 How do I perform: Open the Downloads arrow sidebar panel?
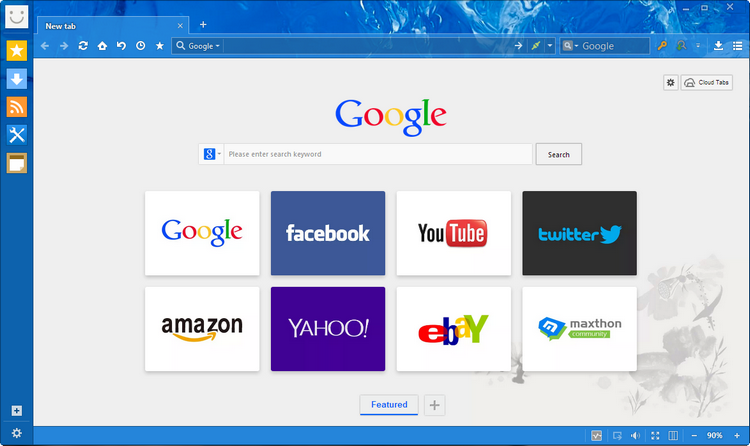coord(17,78)
